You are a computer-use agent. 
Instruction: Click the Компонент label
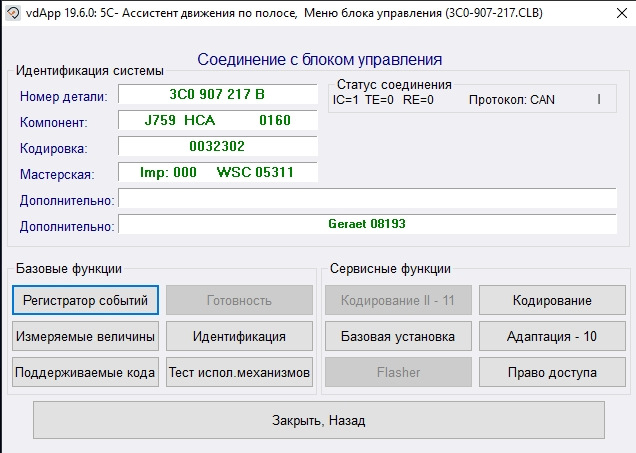(x=54, y=122)
